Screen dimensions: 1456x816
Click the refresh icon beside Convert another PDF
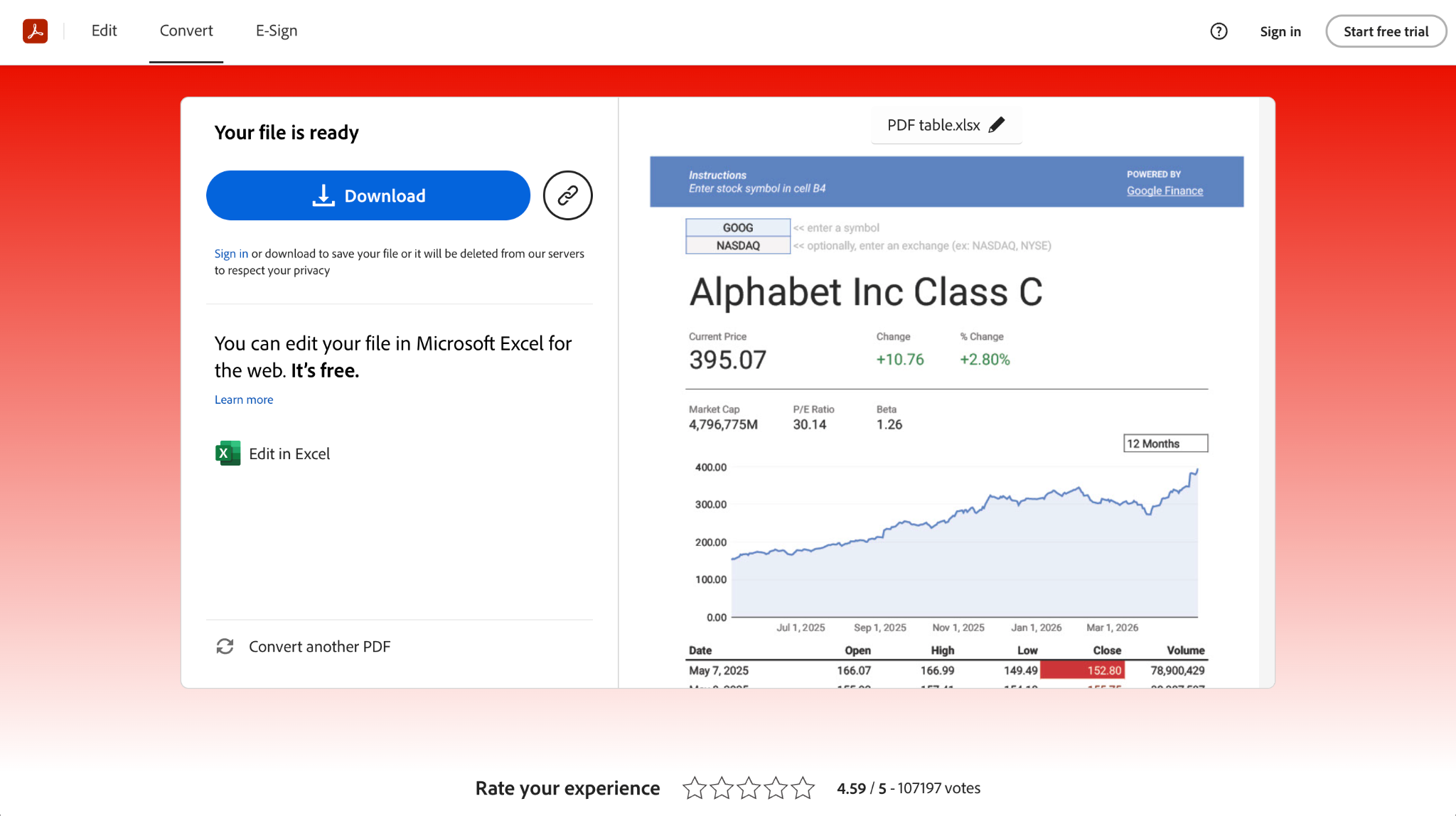(225, 646)
